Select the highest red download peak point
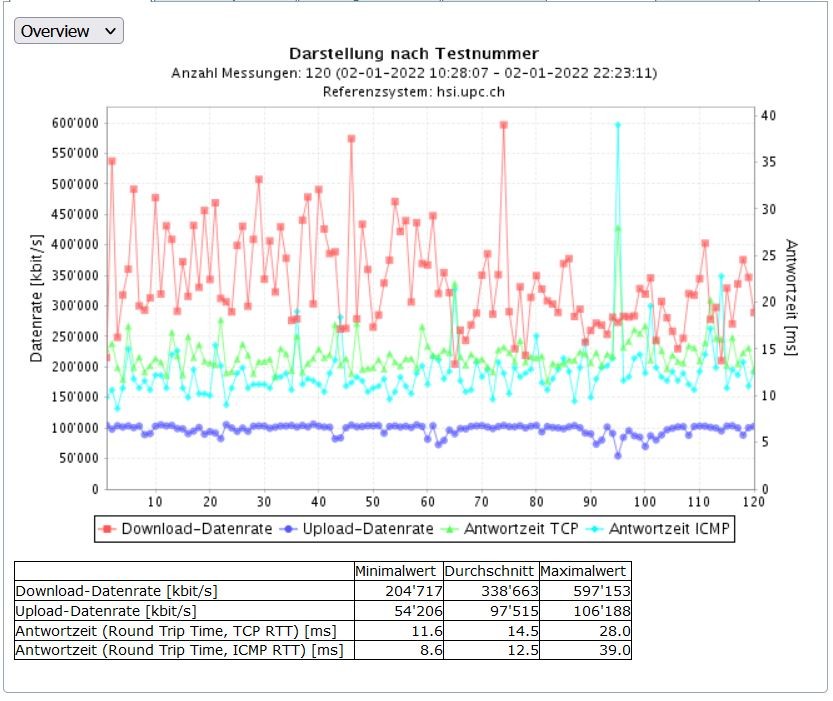 [504, 125]
